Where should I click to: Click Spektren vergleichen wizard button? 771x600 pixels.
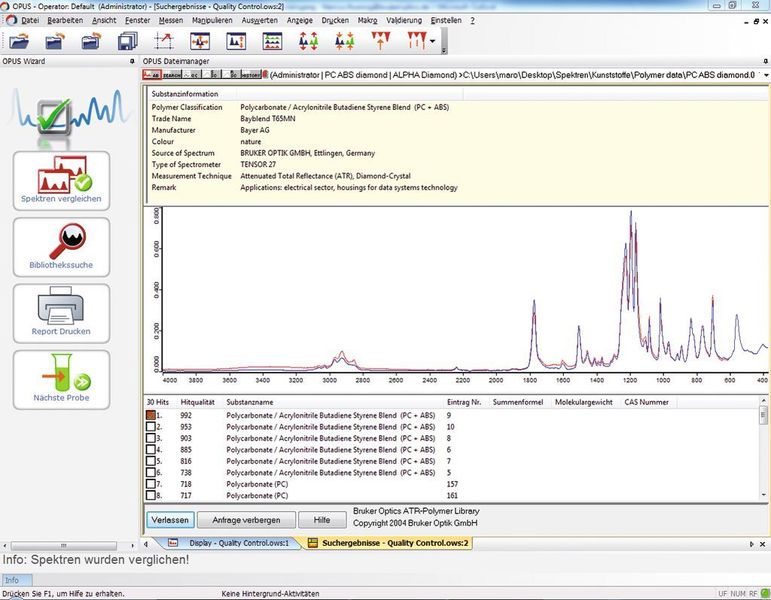tap(61, 181)
